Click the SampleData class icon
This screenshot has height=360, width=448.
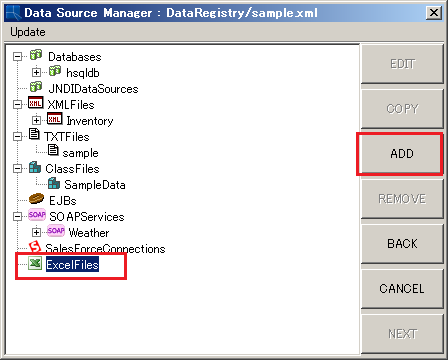[x=54, y=183]
